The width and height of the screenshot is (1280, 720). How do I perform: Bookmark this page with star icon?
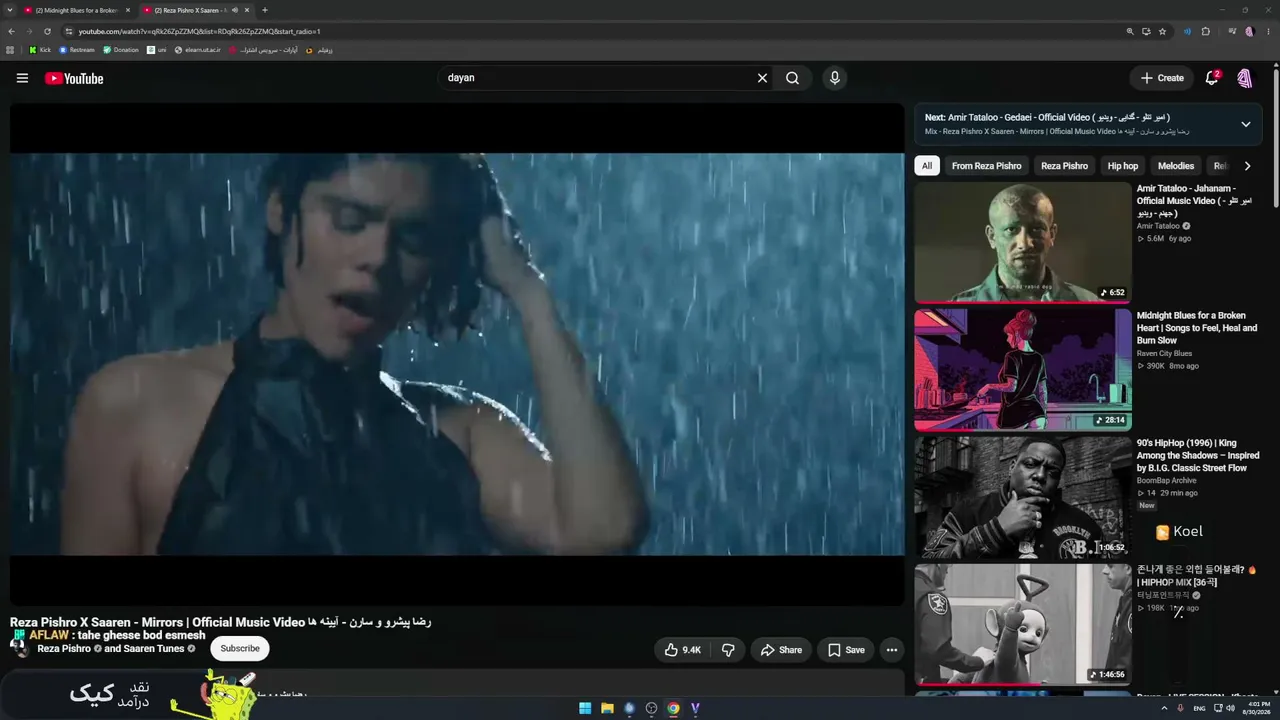point(1162,31)
